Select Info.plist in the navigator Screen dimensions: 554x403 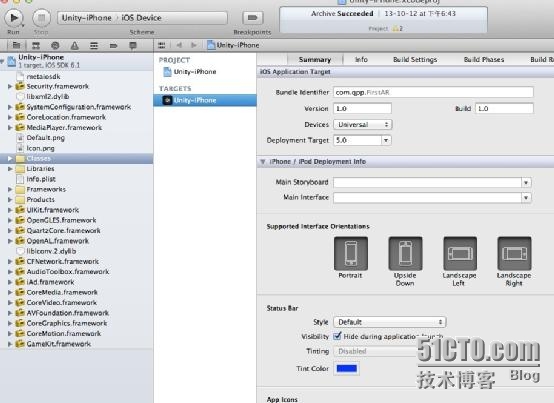[41, 179]
